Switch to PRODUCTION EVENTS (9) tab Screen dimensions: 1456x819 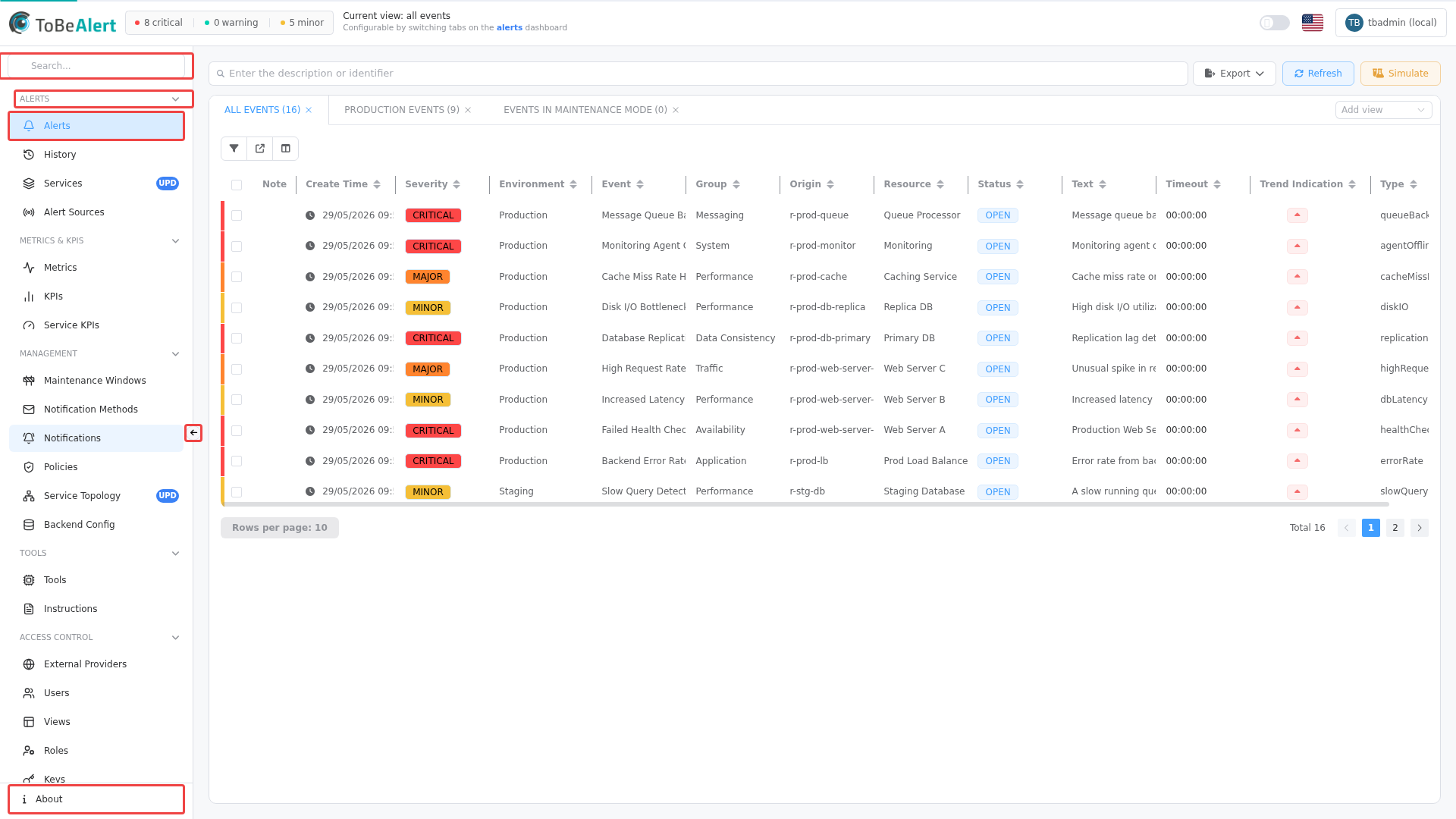[x=401, y=110]
